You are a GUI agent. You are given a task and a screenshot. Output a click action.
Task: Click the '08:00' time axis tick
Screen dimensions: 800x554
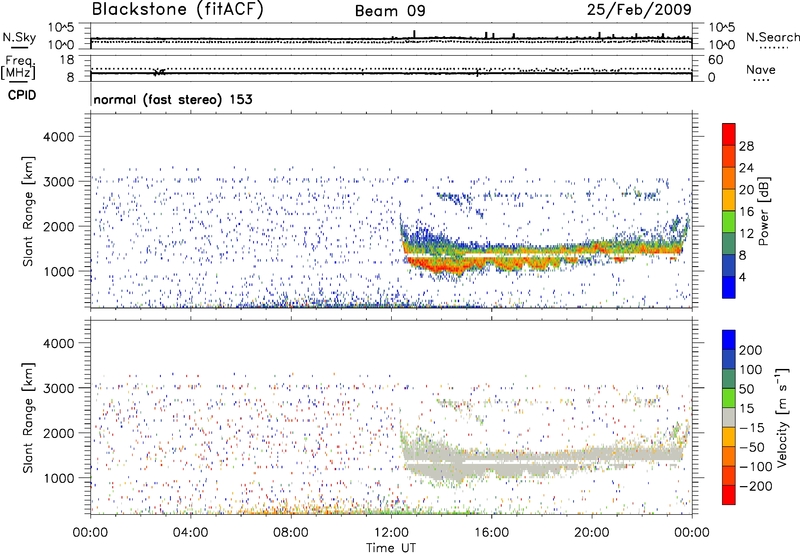291,533
